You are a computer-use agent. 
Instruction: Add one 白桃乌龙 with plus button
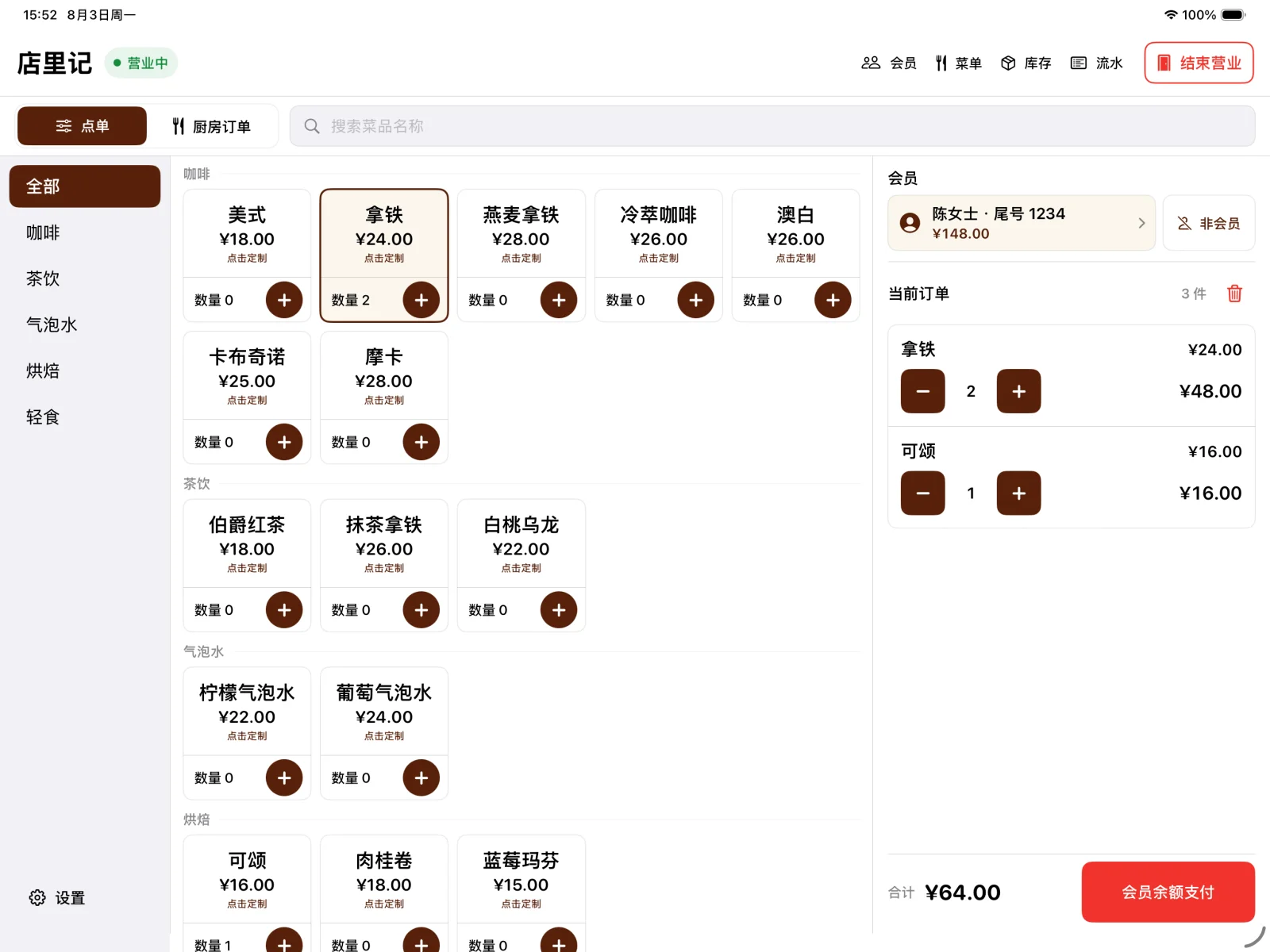coord(559,610)
